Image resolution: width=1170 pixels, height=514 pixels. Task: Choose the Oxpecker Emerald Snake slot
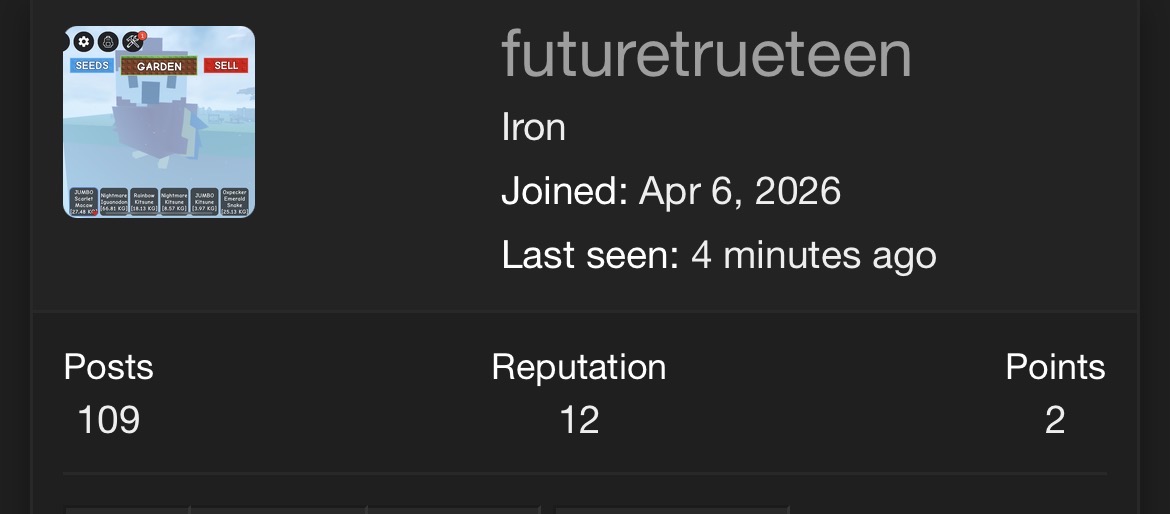coord(234,202)
